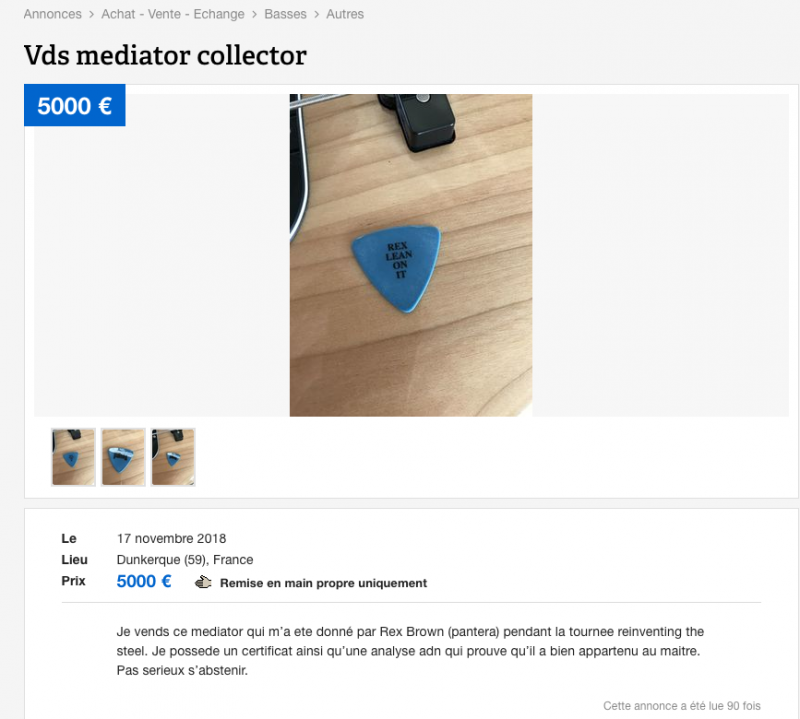This screenshot has height=719, width=800.
Task: Select the Autres breadcrumb link
Action: [345, 14]
